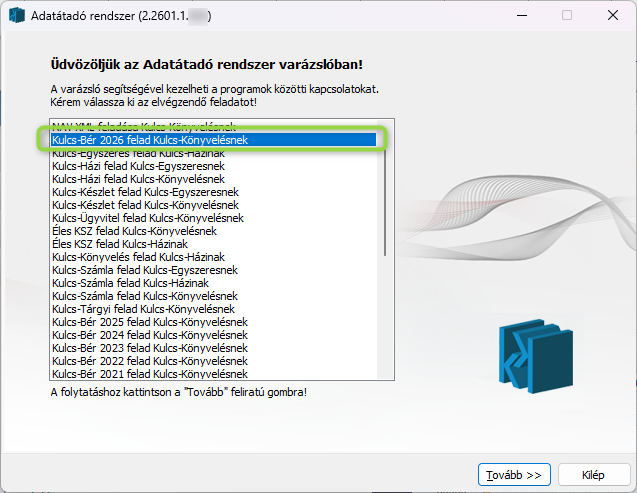The width and height of the screenshot is (637, 493).
Task: Select Kulcs-Számla felad Kulcs-Könyvelésnek
Action: pyautogui.click(x=214, y=296)
